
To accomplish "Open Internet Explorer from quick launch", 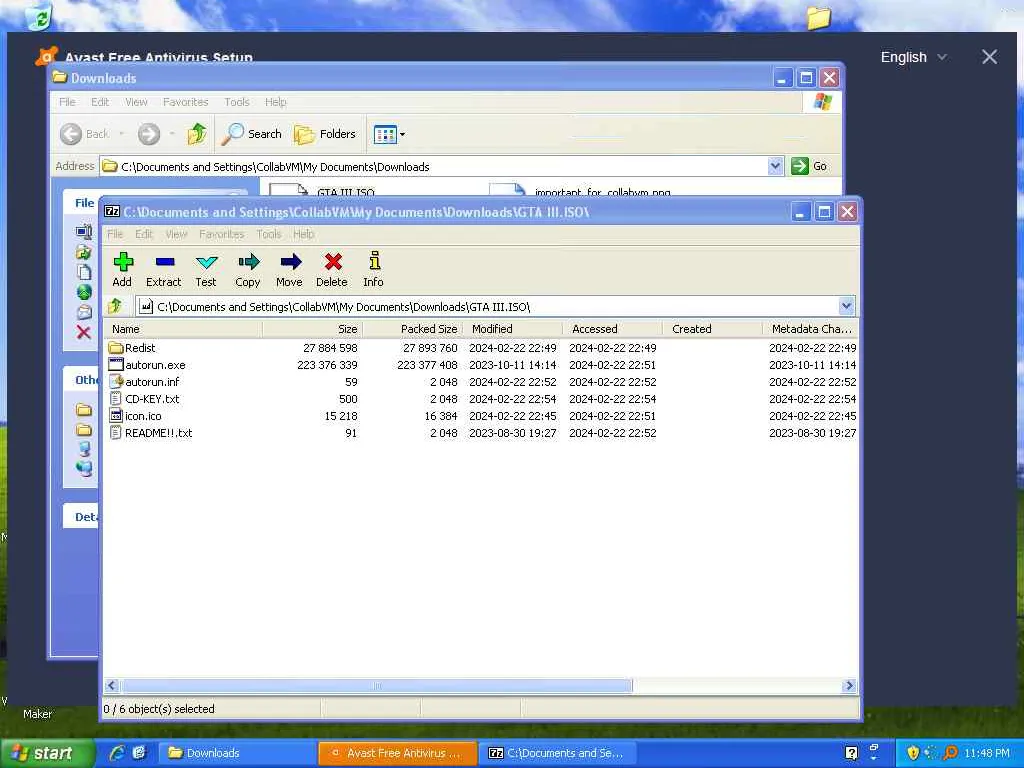I will coord(117,753).
